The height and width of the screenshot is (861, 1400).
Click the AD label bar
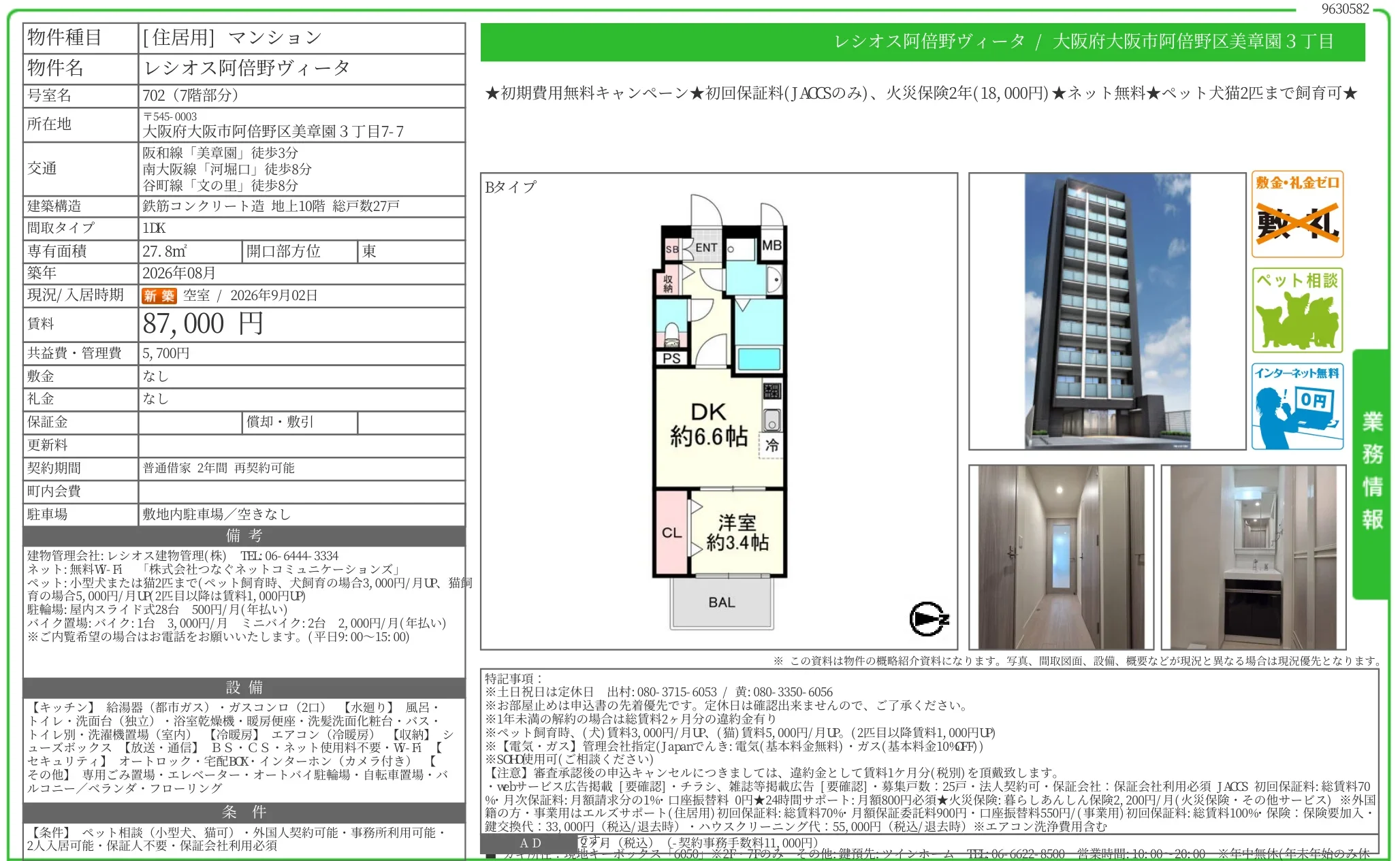[530, 843]
